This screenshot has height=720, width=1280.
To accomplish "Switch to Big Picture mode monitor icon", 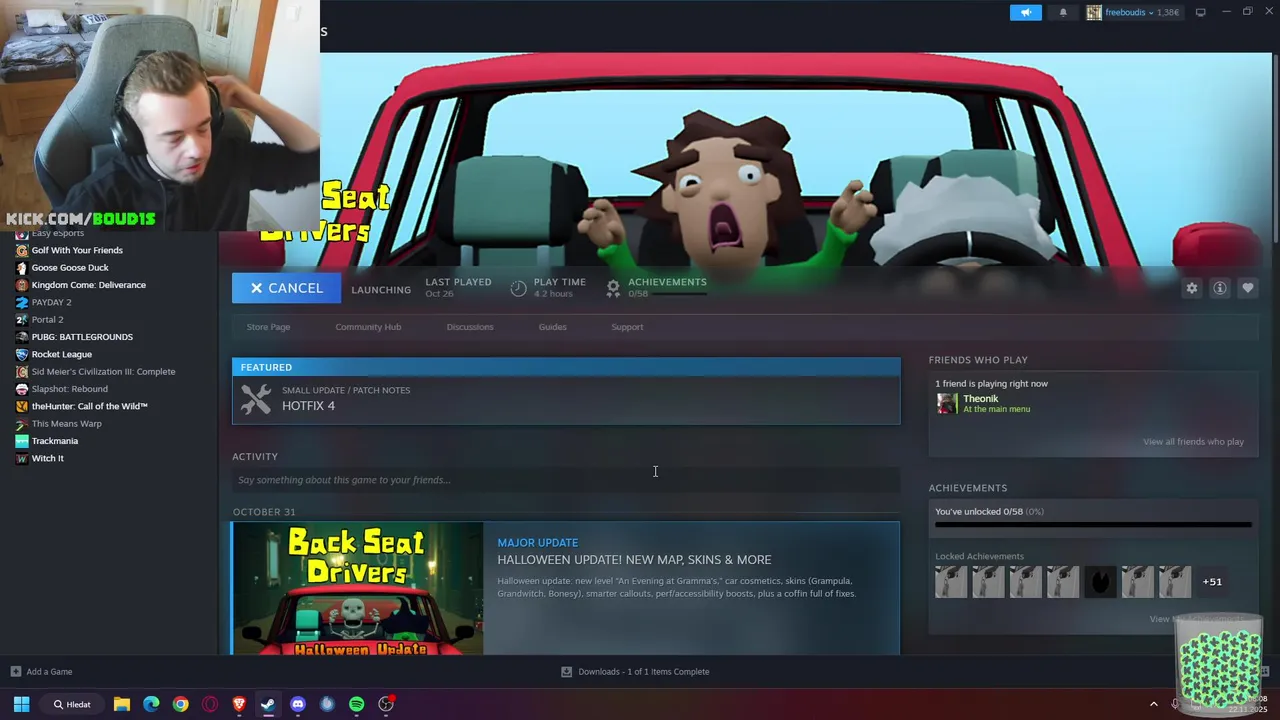I will pos(1201,12).
